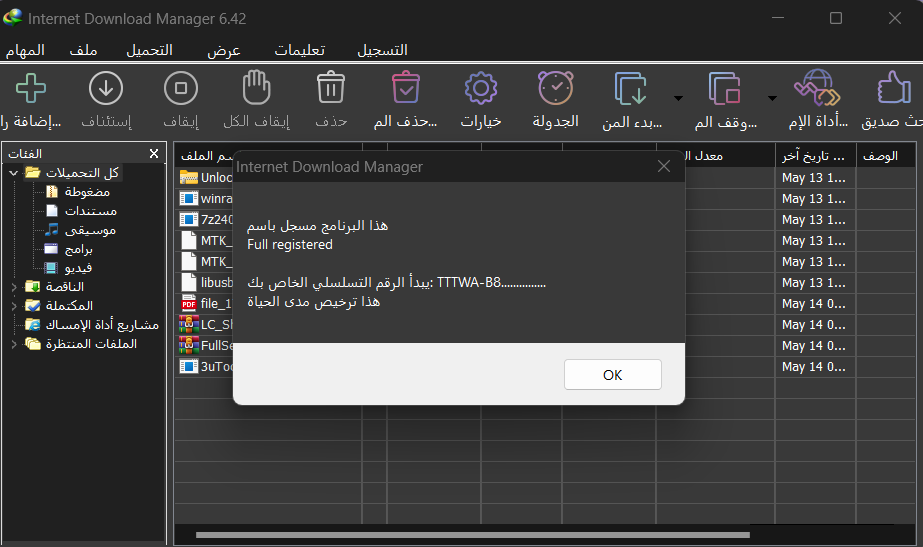Screen dimensions: 923x547
Task: Select the مستندات category
Action: click(x=91, y=211)
